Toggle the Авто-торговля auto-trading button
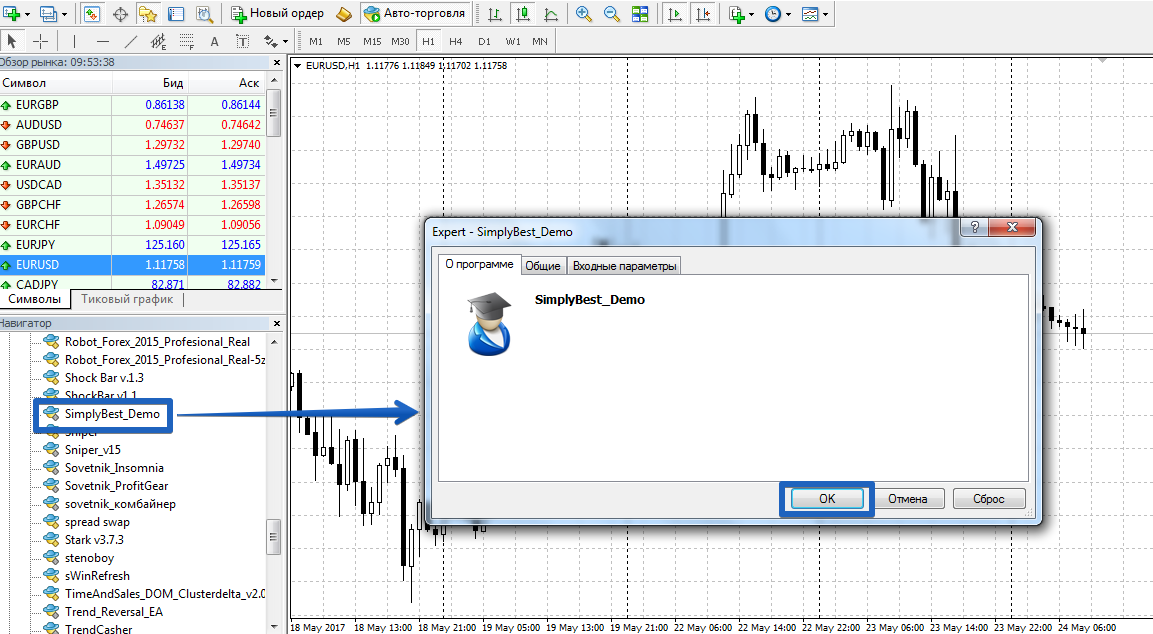 coord(415,14)
